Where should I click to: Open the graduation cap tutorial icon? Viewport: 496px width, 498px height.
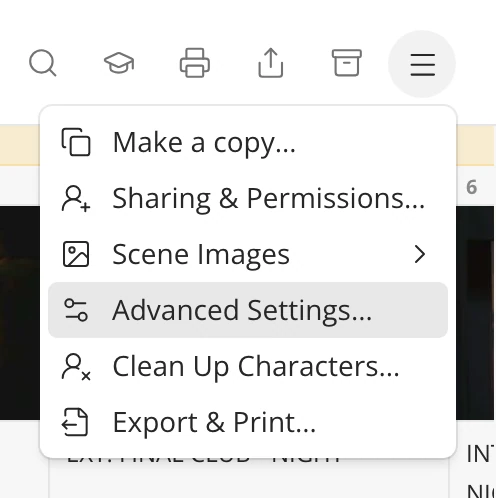119,63
